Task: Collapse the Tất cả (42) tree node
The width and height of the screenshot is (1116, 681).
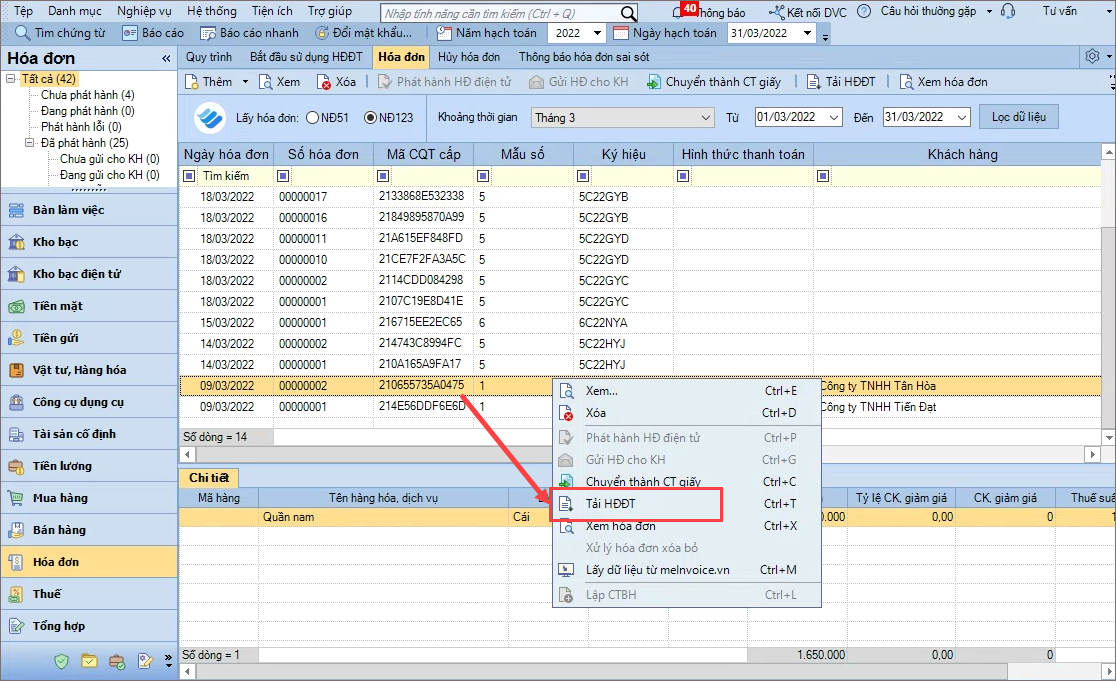Action: click(11, 79)
